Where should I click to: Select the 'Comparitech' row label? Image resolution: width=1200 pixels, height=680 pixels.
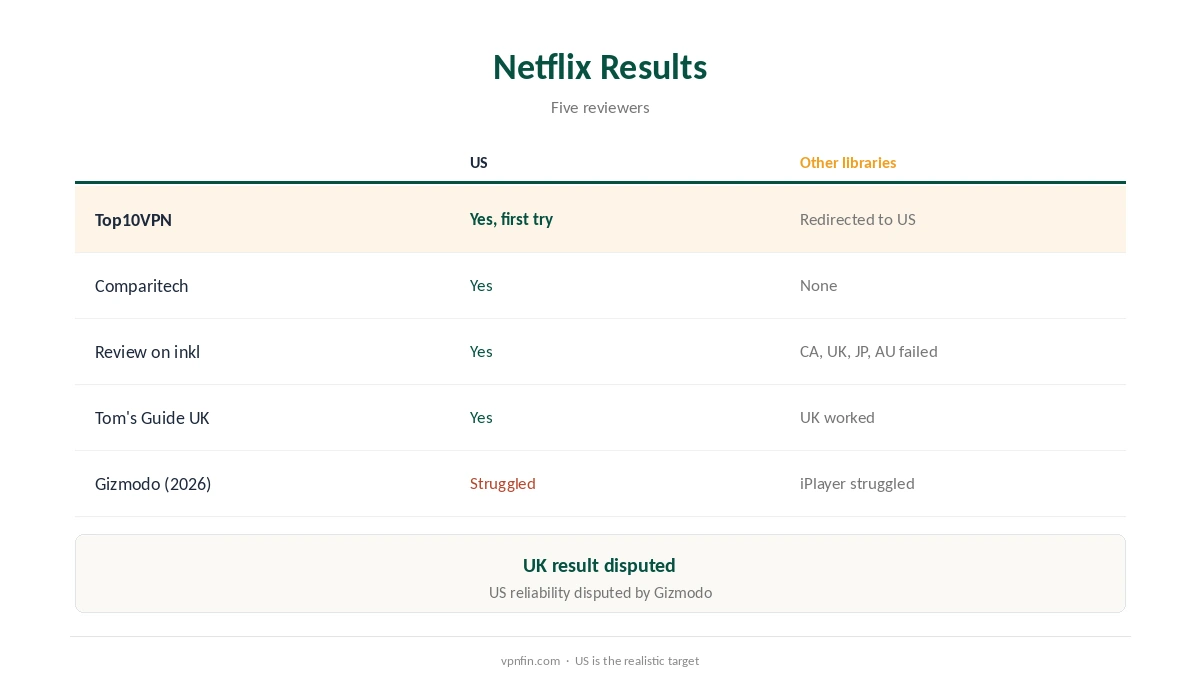[x=141, y=286]
